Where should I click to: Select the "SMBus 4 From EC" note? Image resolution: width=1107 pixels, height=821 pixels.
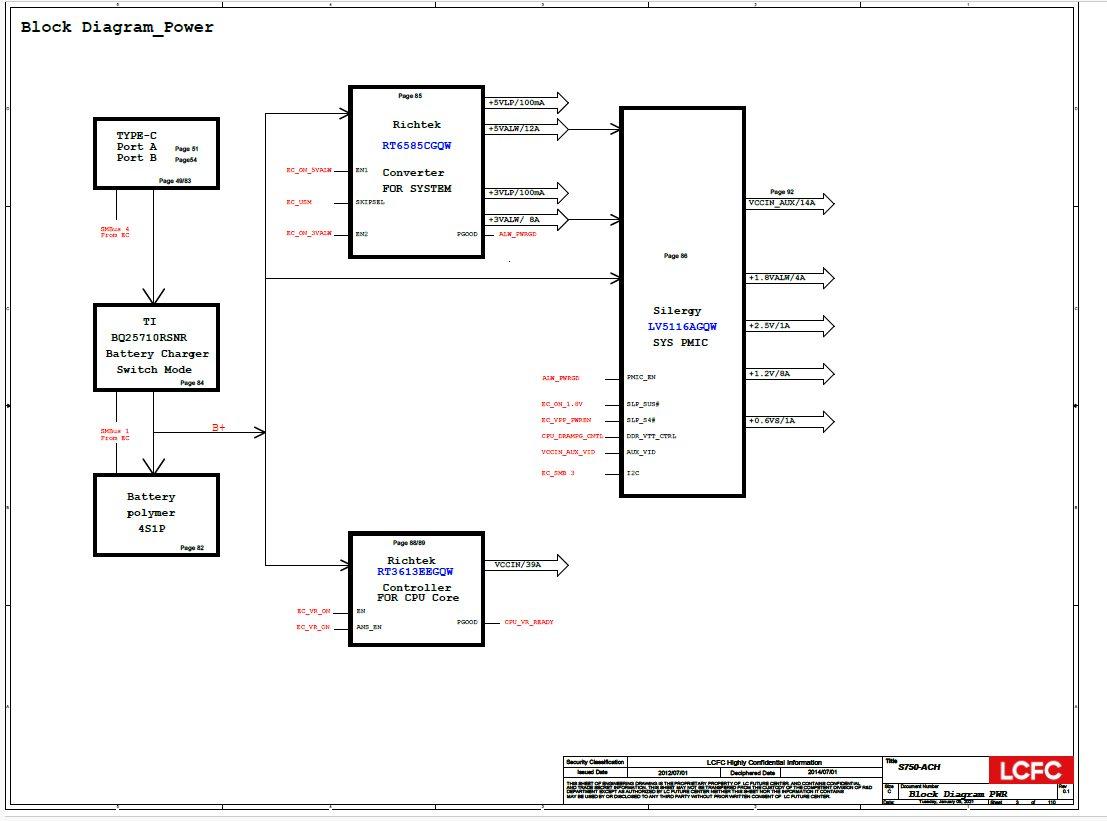[x=114, y=232]
